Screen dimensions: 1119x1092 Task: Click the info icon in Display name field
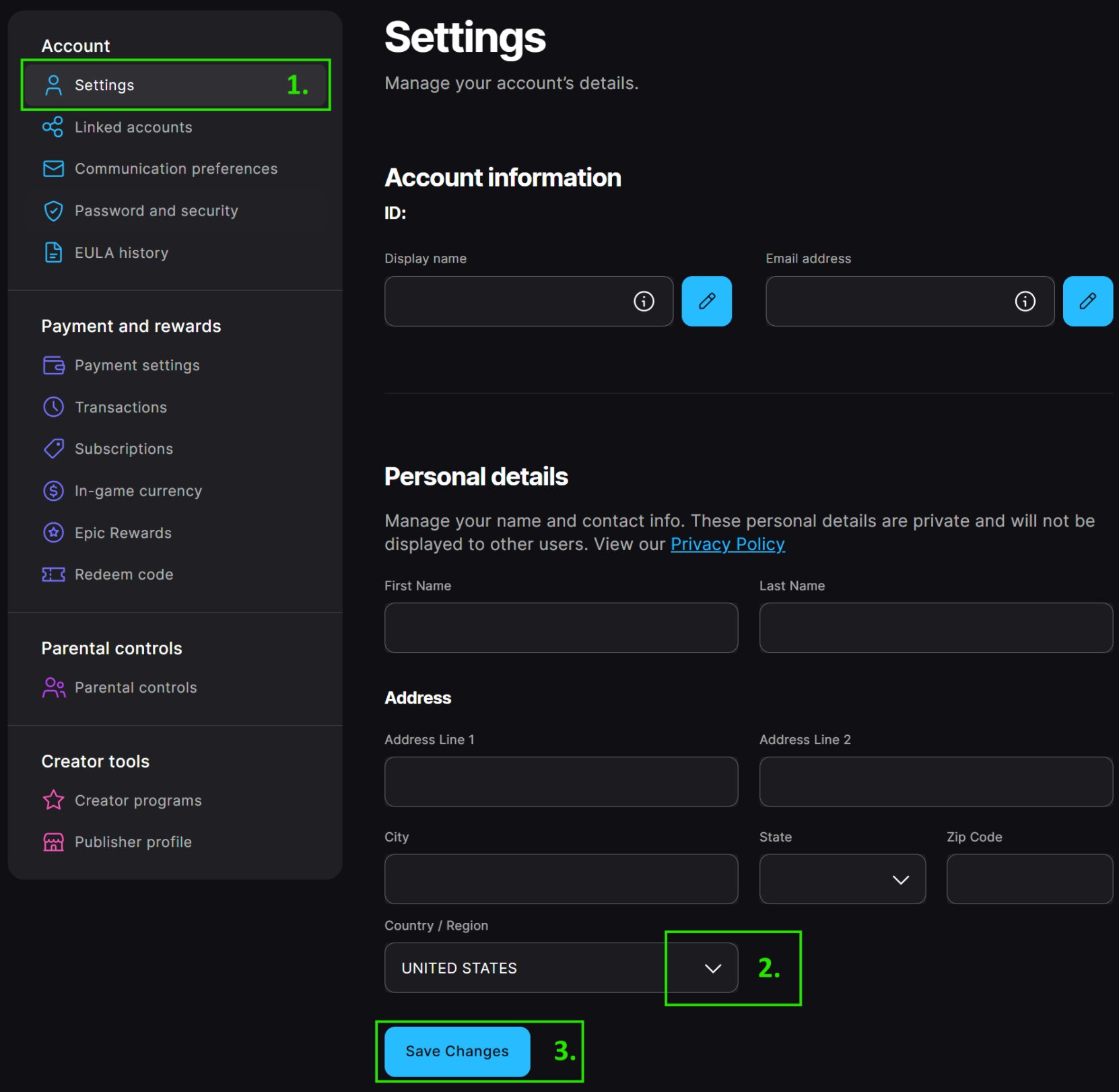pyautogui.click(x=644, y=301)
